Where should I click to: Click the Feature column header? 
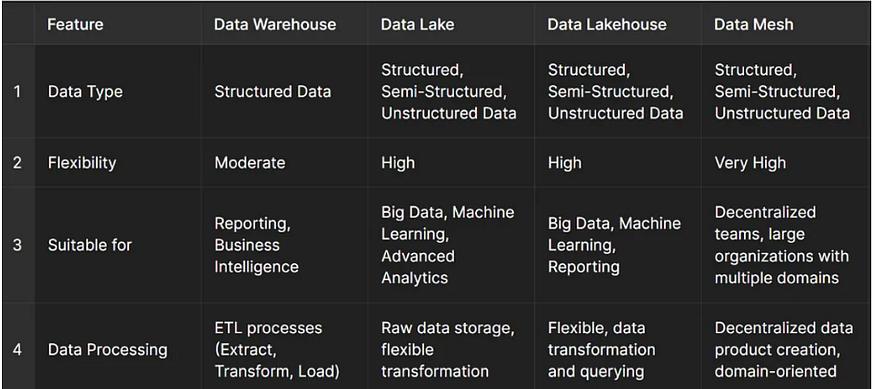(75, 25)
